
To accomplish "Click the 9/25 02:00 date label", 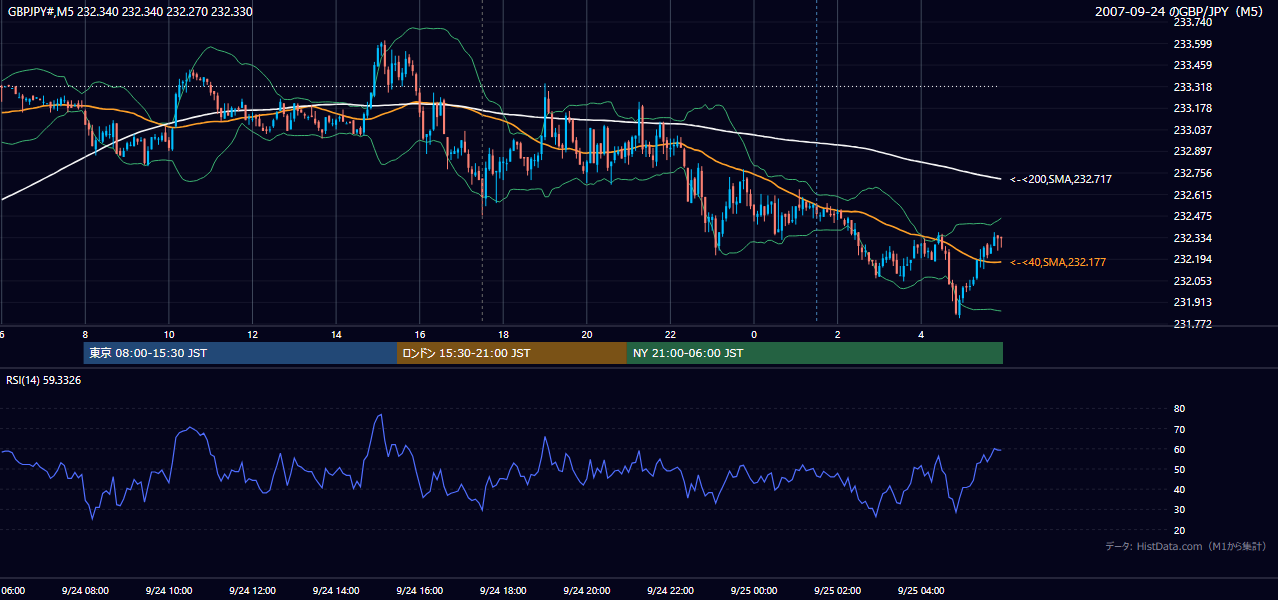I will [x=837, y=591].
